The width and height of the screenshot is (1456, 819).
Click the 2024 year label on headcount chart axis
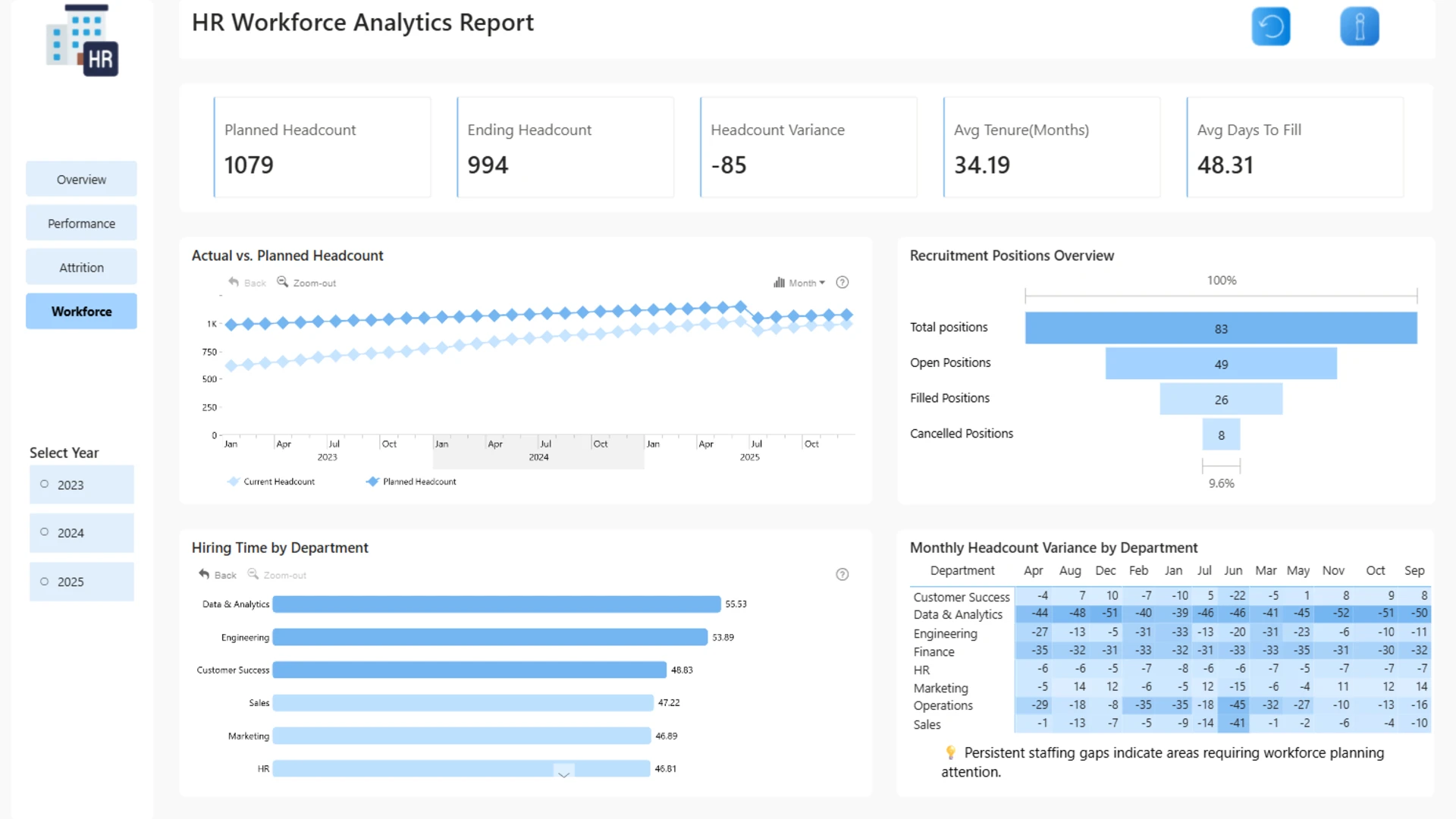click(538, 457)
